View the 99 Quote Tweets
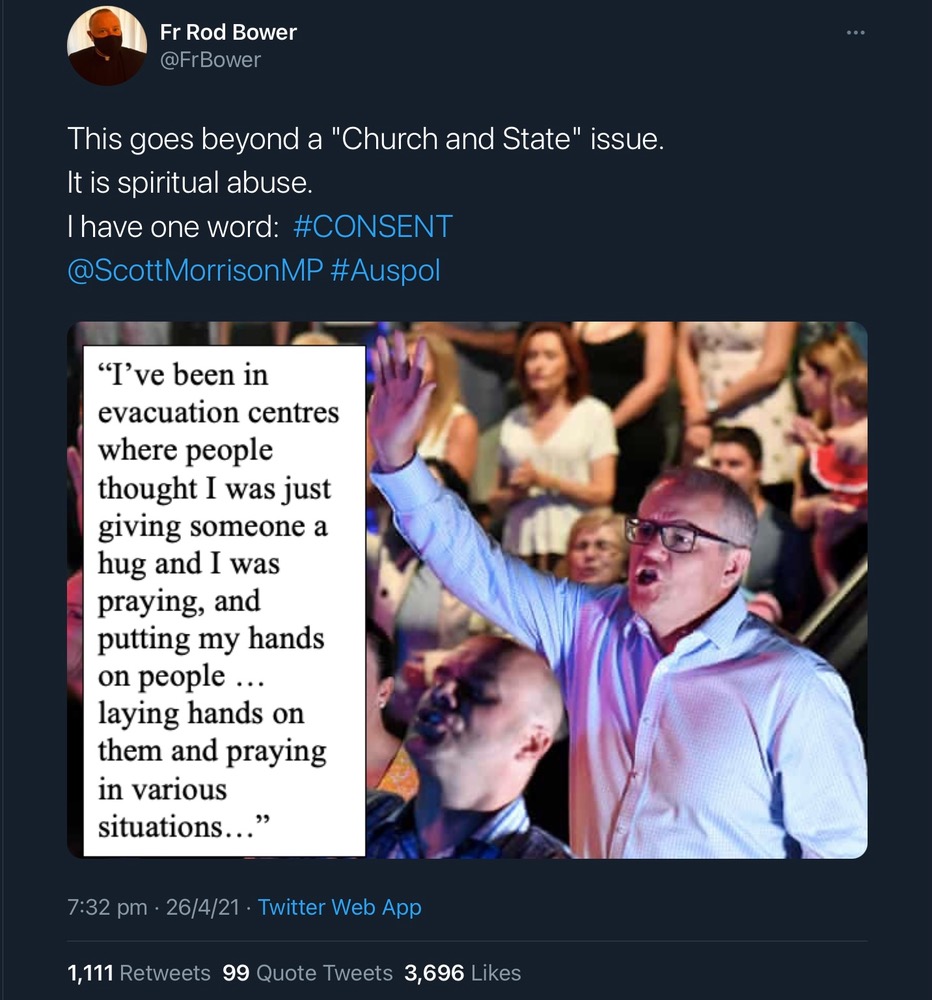This screenshot has width=932, height=1000. click(308, 973)
